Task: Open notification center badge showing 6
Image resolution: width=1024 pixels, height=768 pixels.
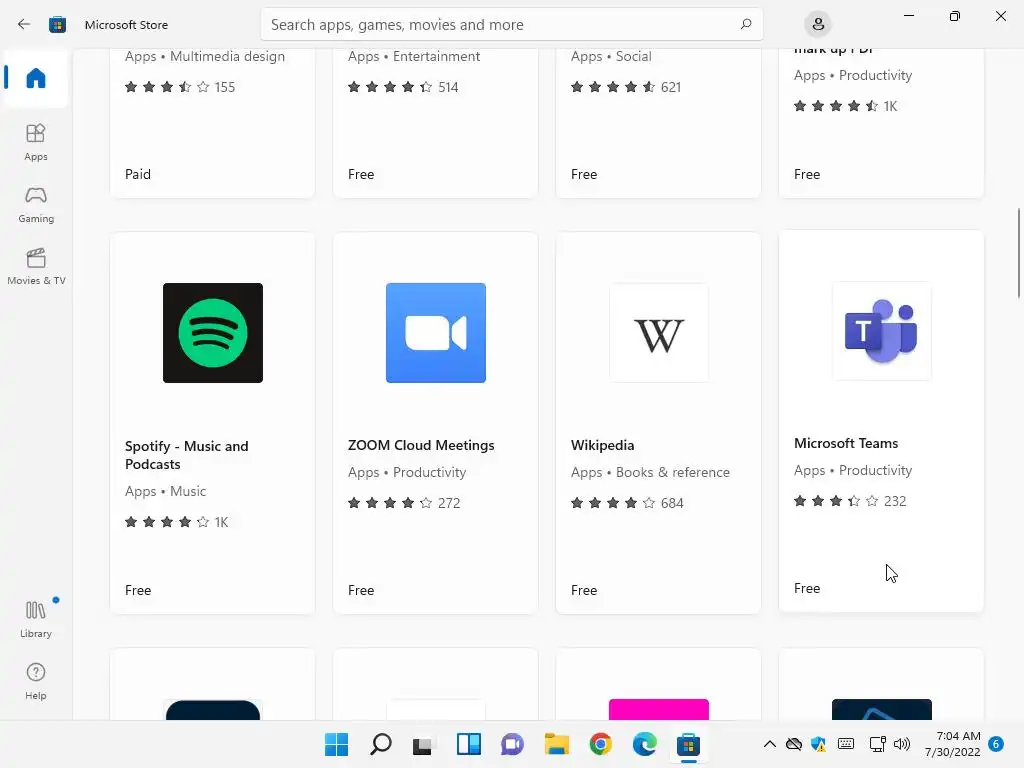Action: [995, 744]
